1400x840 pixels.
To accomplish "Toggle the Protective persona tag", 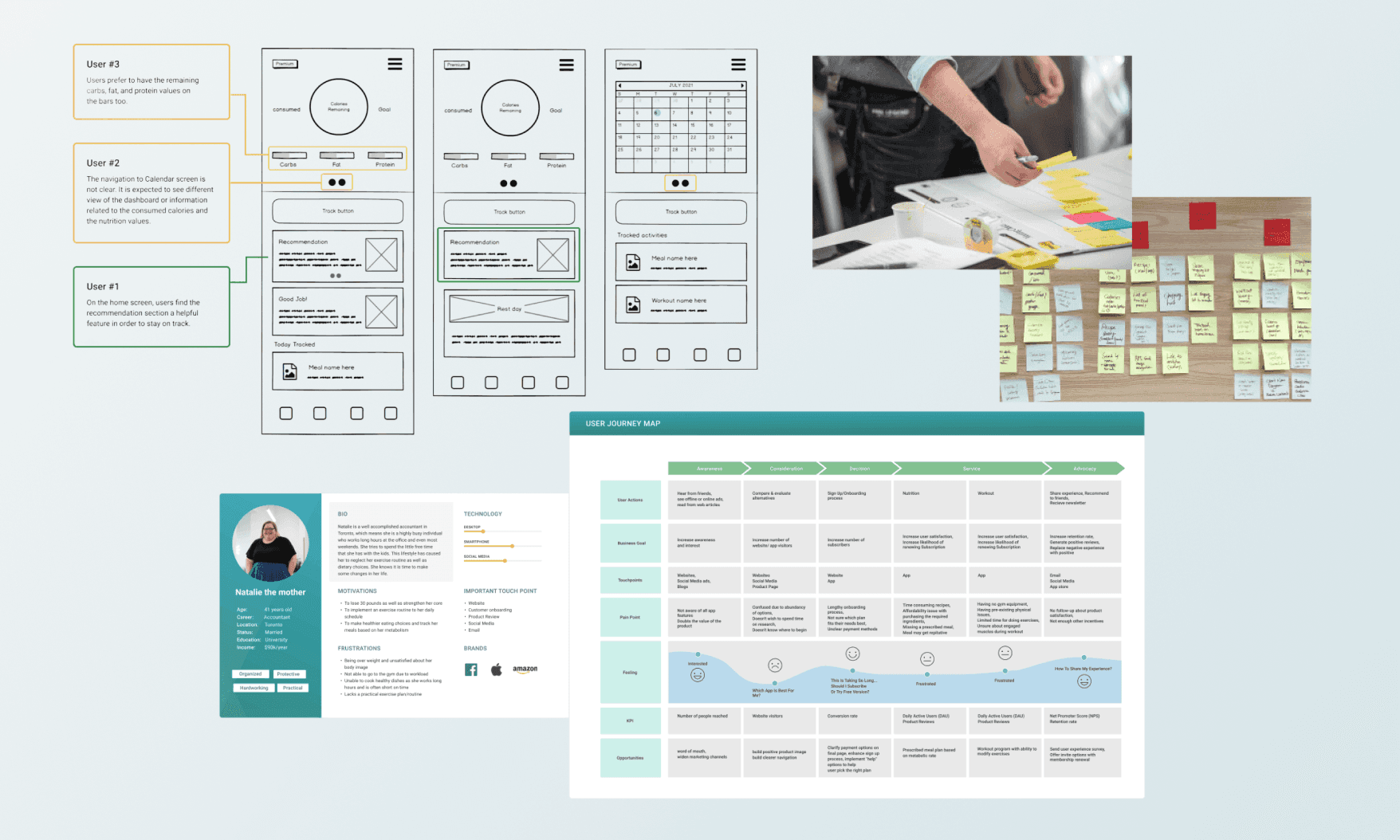I will [289, 674].
